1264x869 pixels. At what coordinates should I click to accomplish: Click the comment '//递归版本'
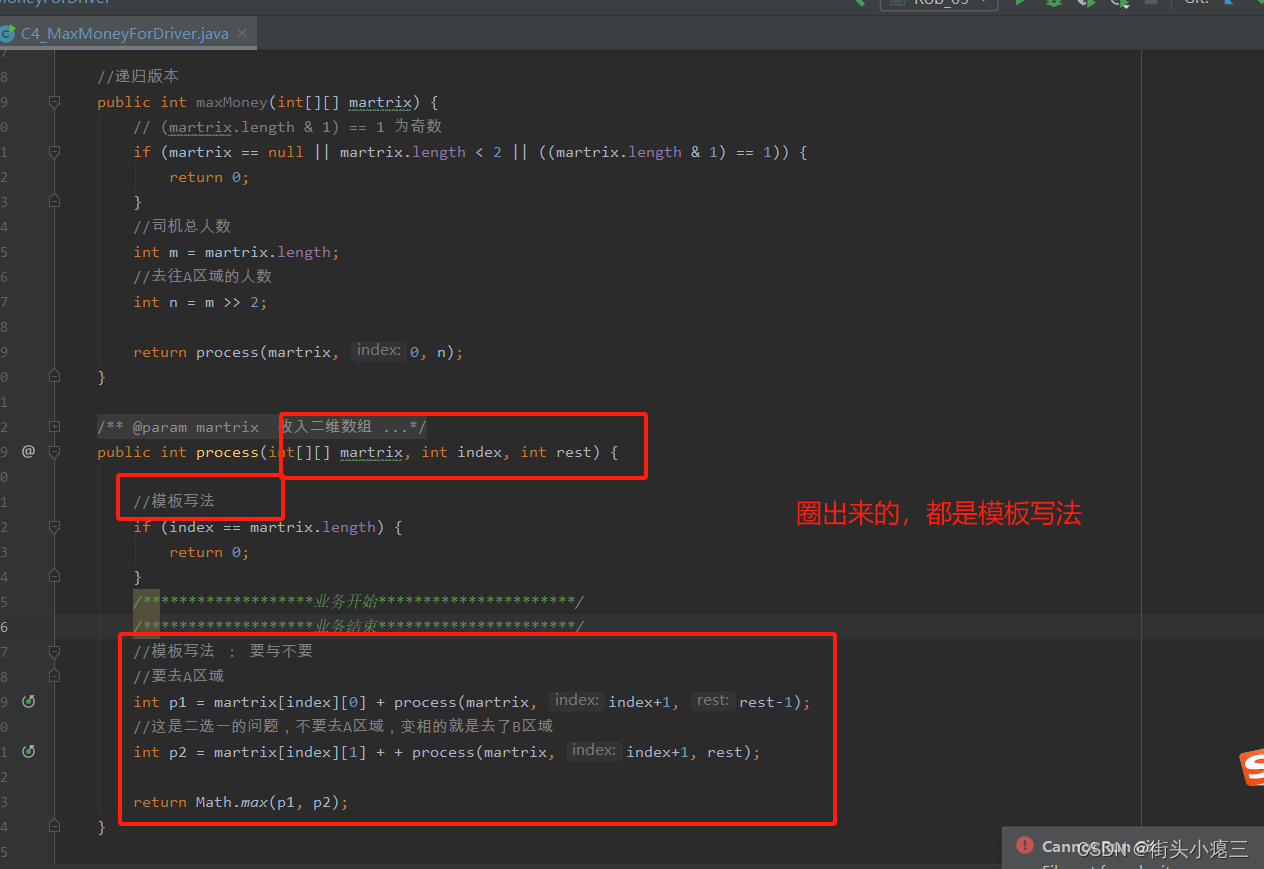138,77
